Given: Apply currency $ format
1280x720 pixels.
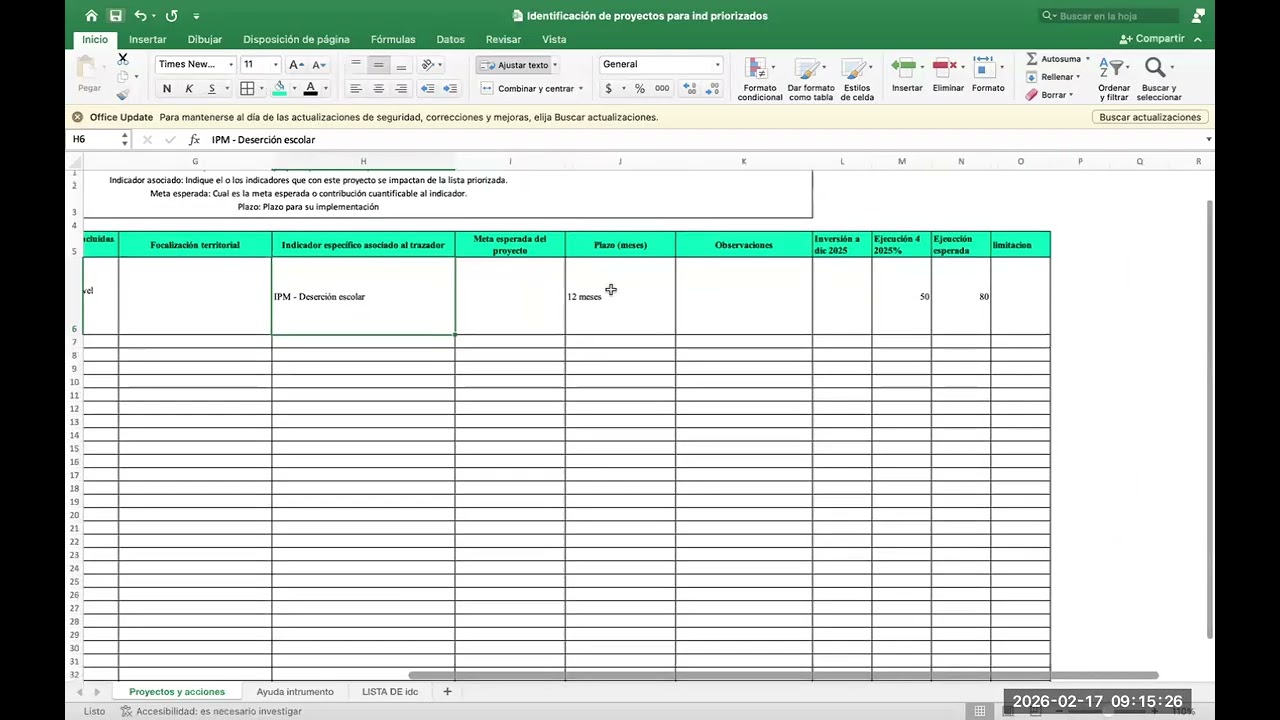Looking at the screenshot, I should 608,89.
